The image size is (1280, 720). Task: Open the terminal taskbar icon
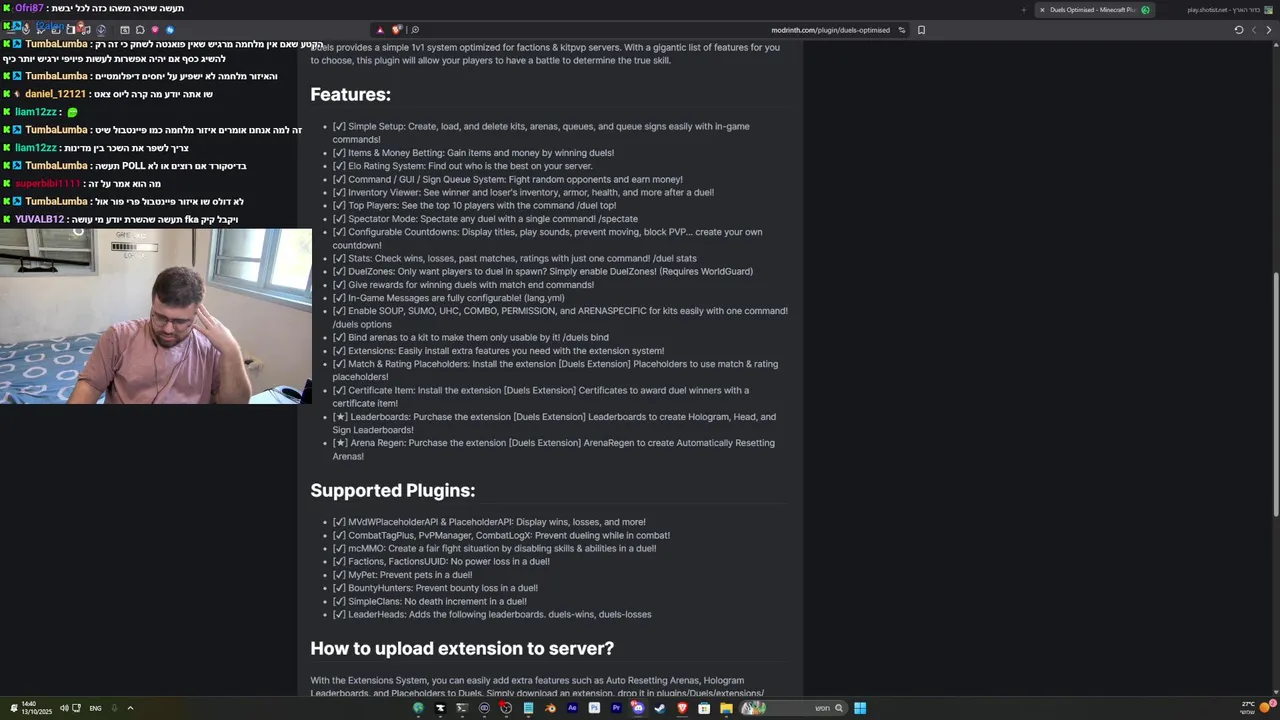pos(462,708)
